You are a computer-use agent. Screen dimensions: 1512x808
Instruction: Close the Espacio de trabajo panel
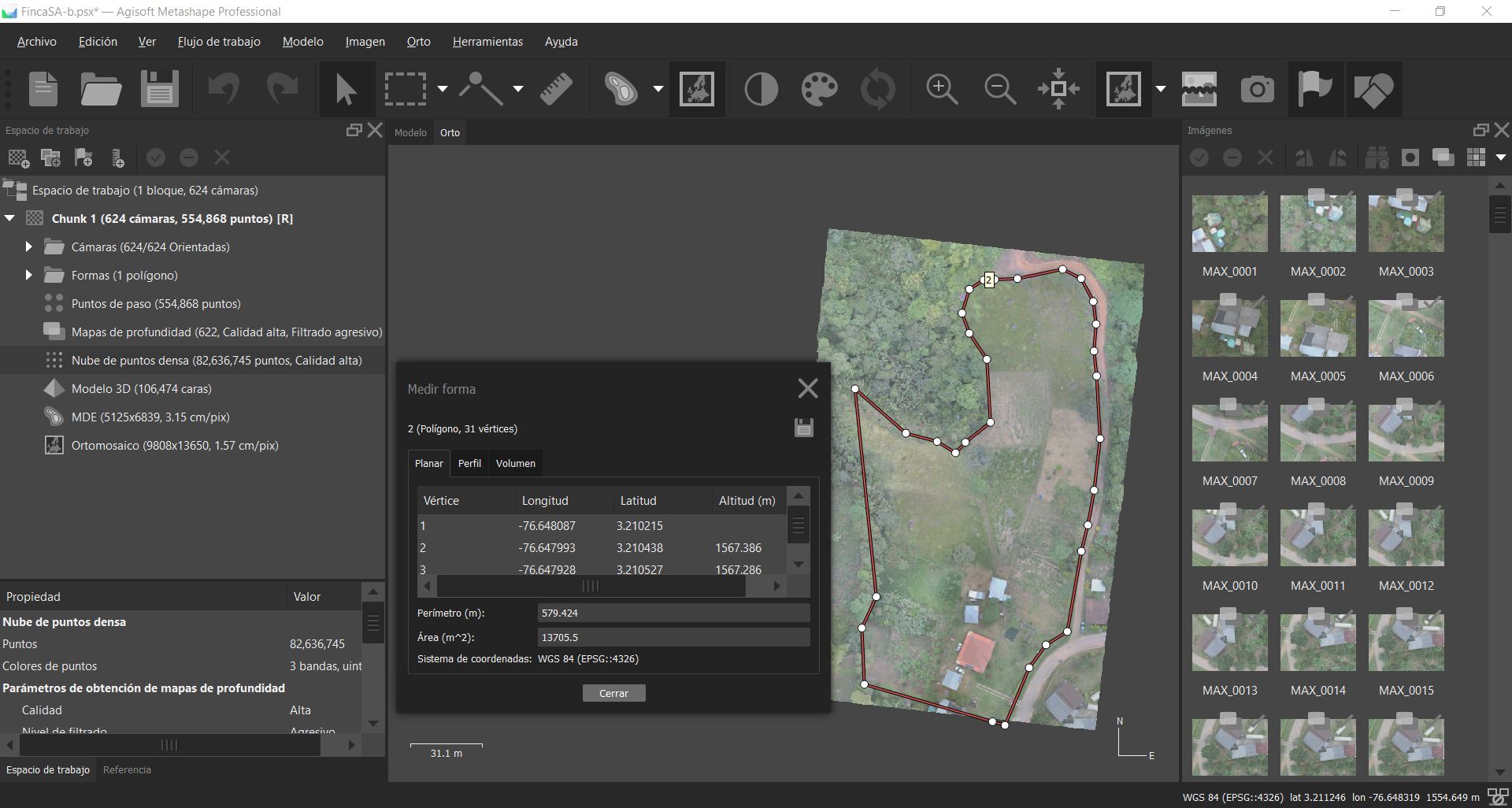(376, 130)
